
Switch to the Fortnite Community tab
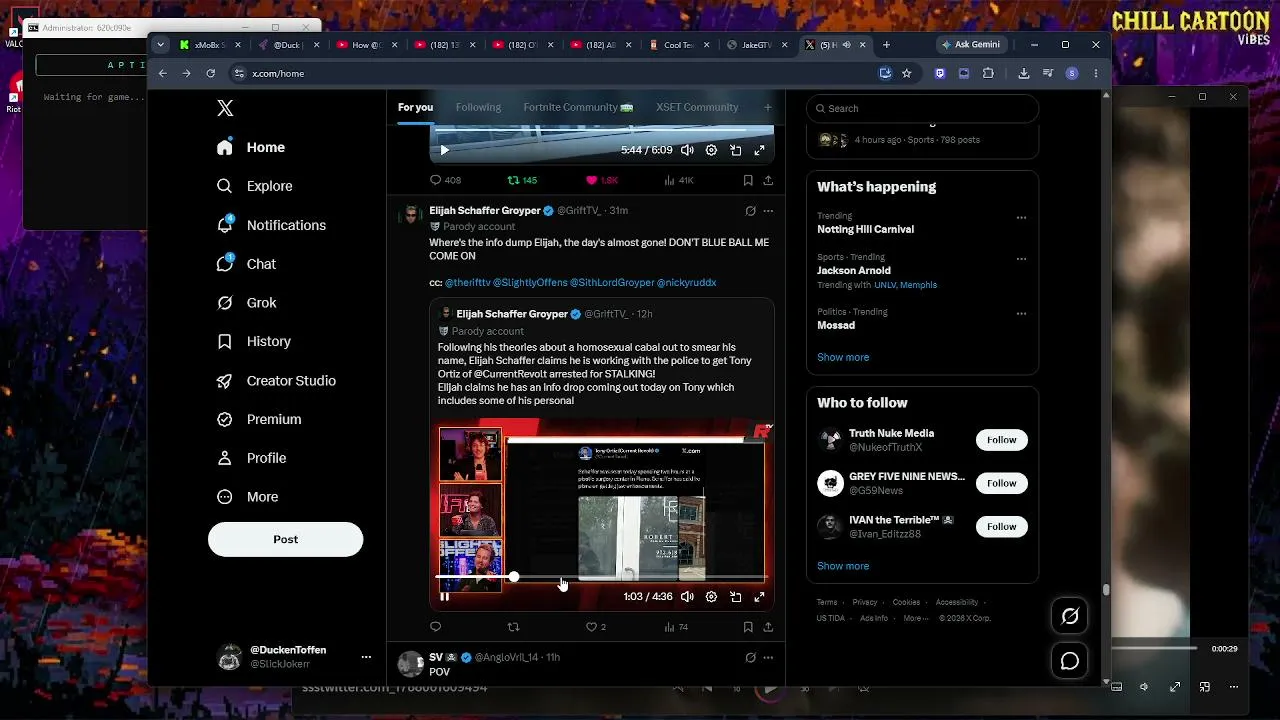click(x=578, y=107)
